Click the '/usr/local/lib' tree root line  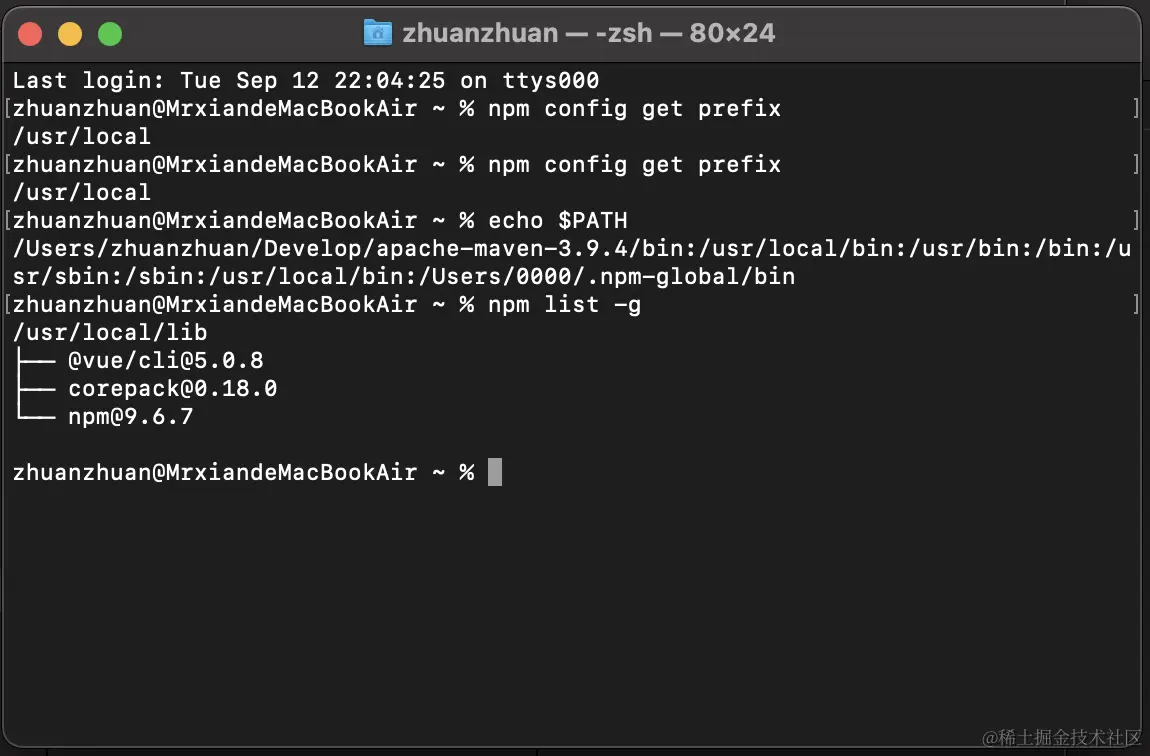[110, 333]
